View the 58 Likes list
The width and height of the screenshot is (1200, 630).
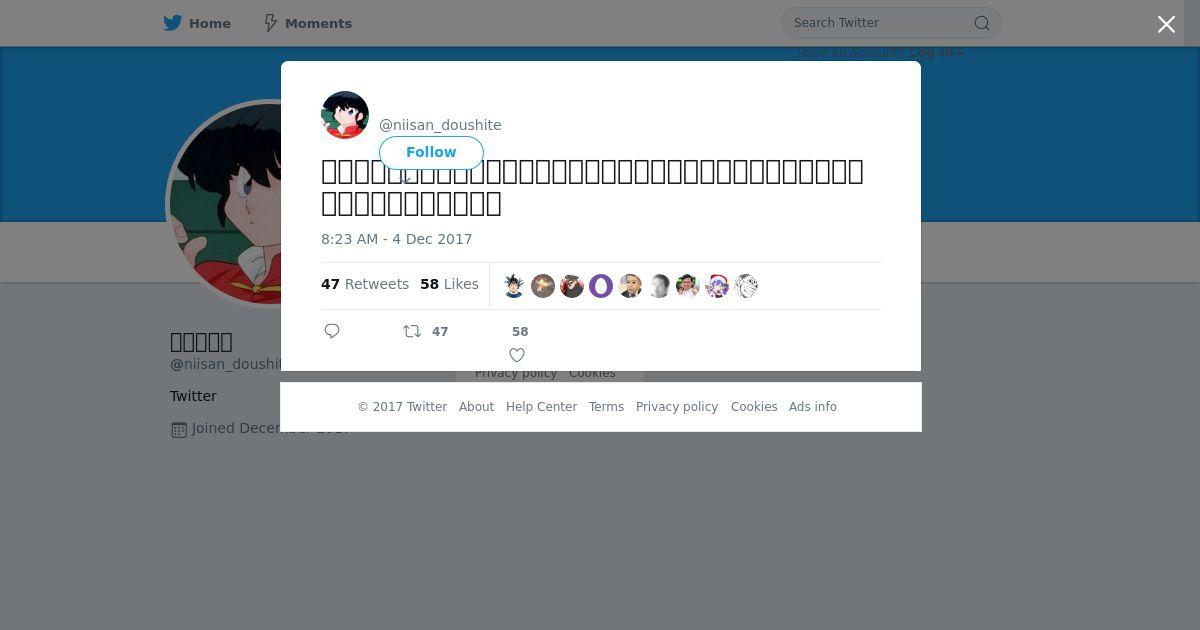449,284
